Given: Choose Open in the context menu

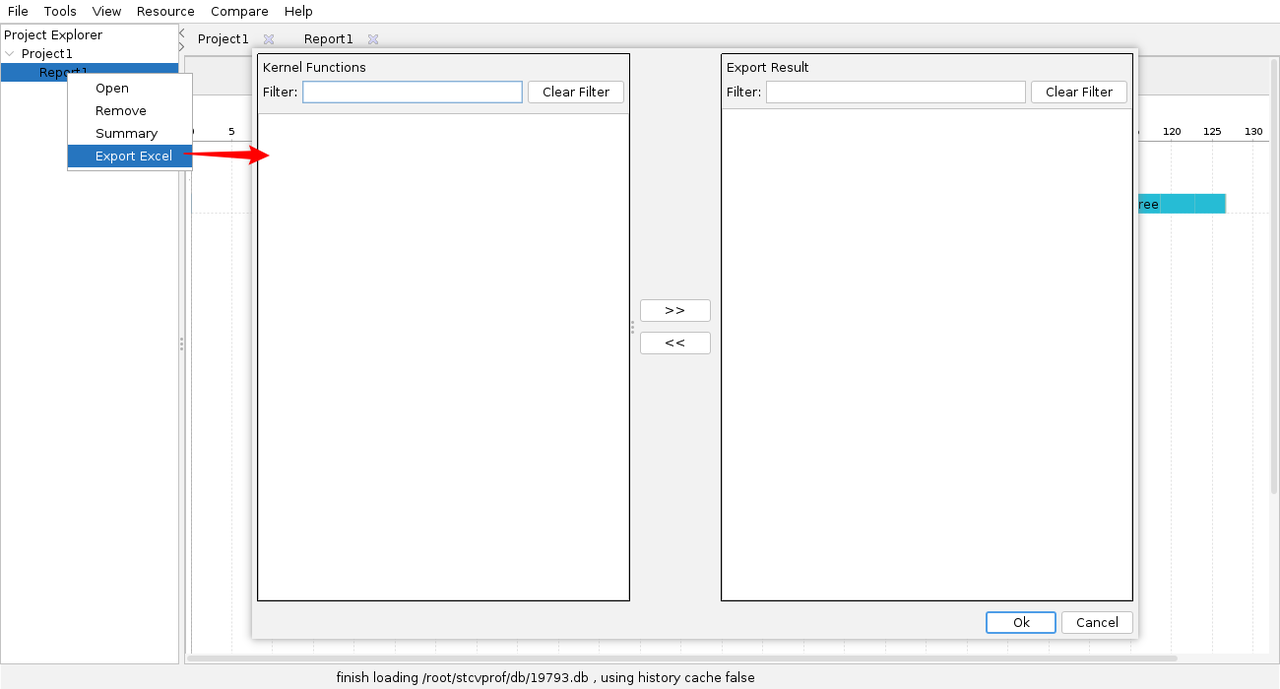Looking at the screenshot, I should (x=112, y=88).
